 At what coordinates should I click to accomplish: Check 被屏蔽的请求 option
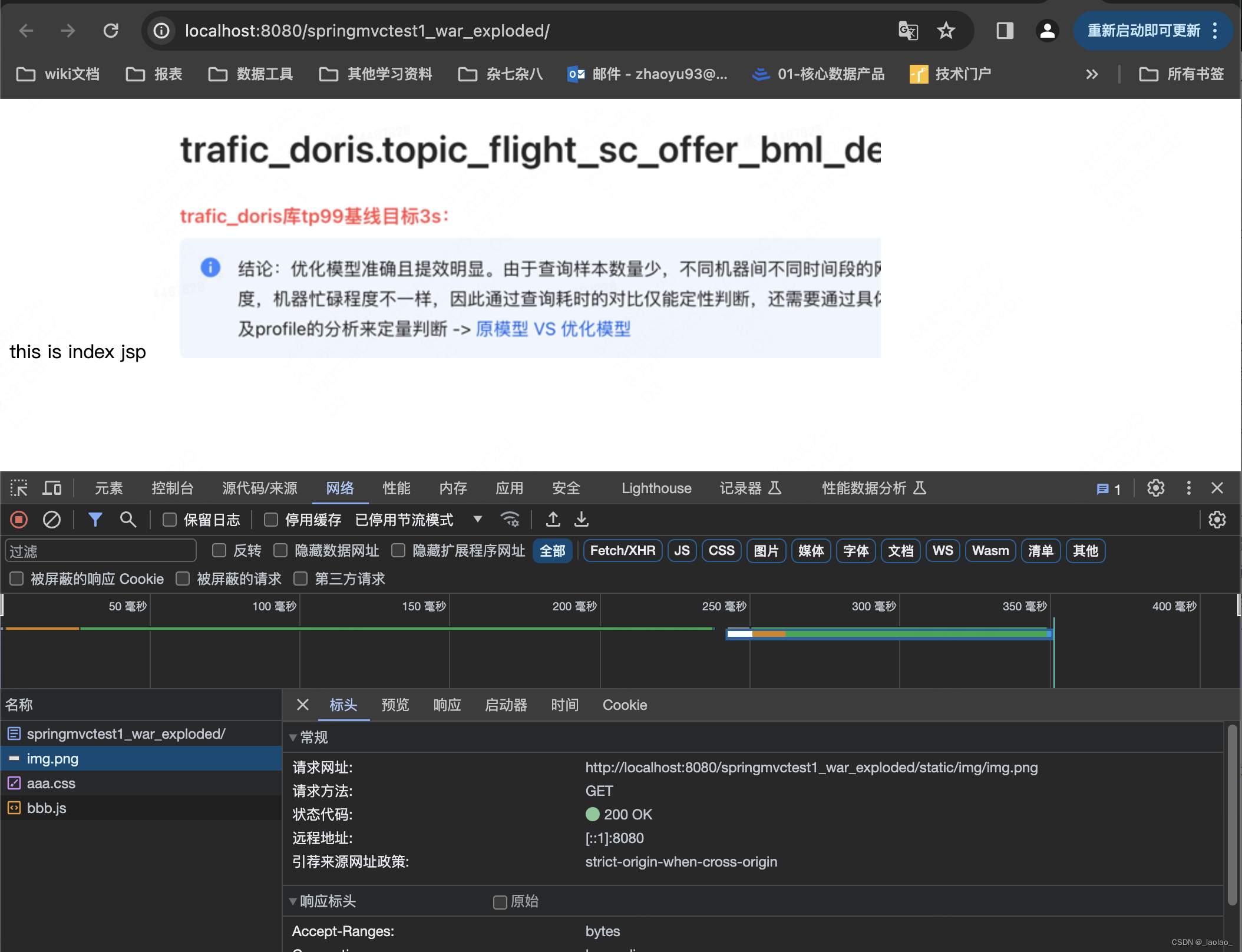pos(183,579)
